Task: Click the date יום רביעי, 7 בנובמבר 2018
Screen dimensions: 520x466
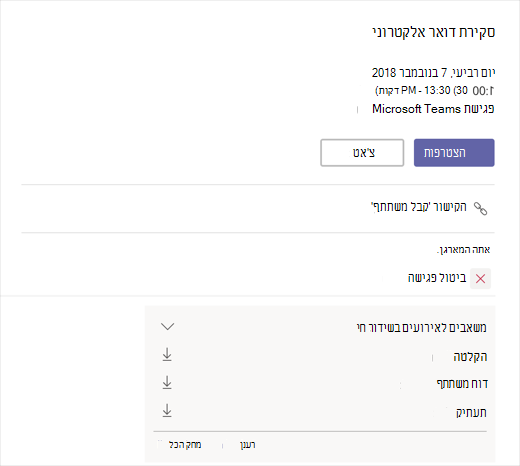Action: (433, 73)
